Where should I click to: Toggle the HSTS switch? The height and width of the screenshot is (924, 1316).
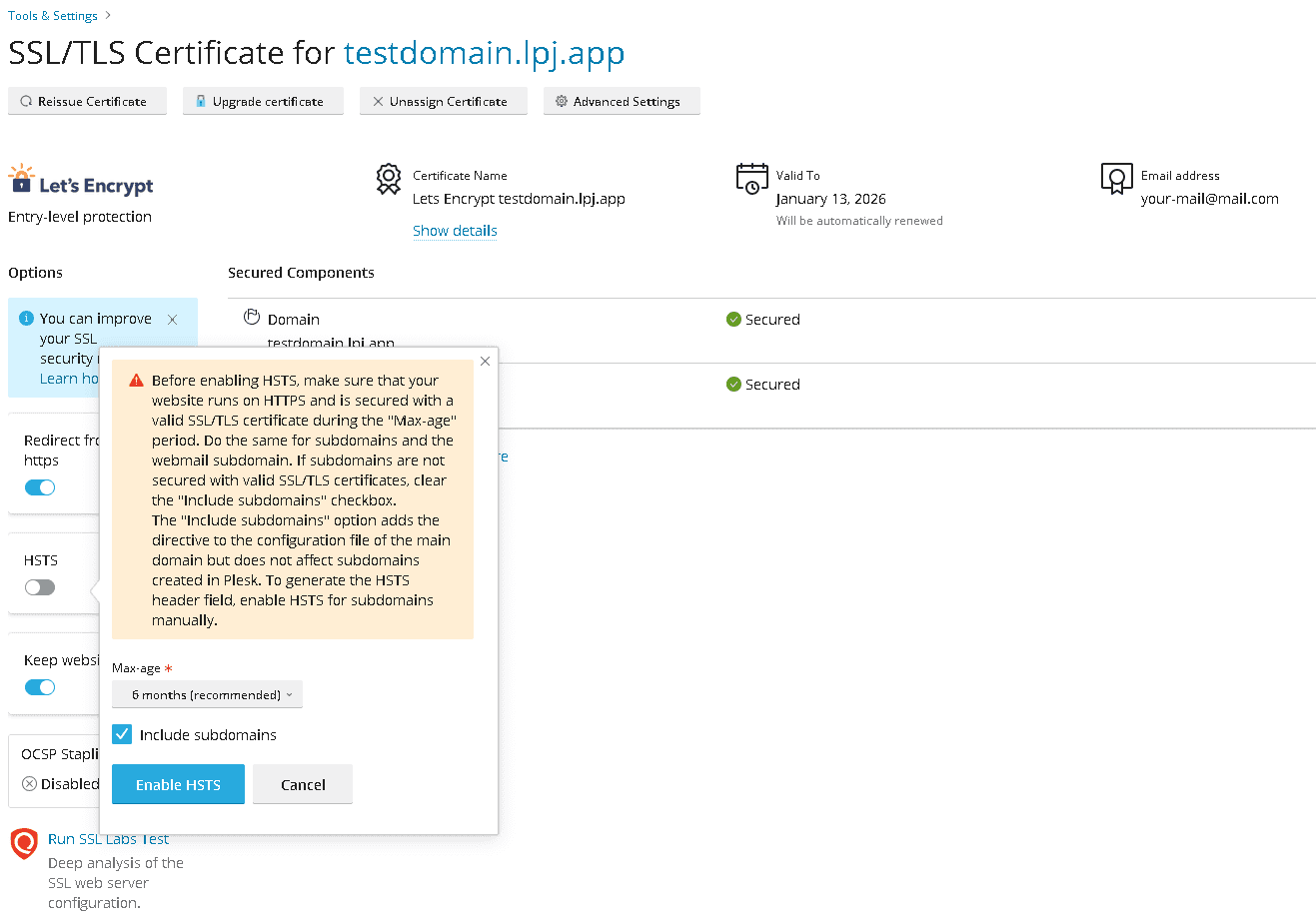[40, 587]
